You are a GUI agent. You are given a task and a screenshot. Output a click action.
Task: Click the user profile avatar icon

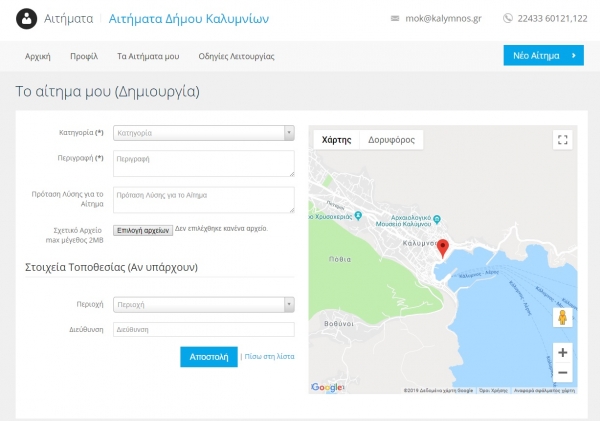tap(26, 18)
